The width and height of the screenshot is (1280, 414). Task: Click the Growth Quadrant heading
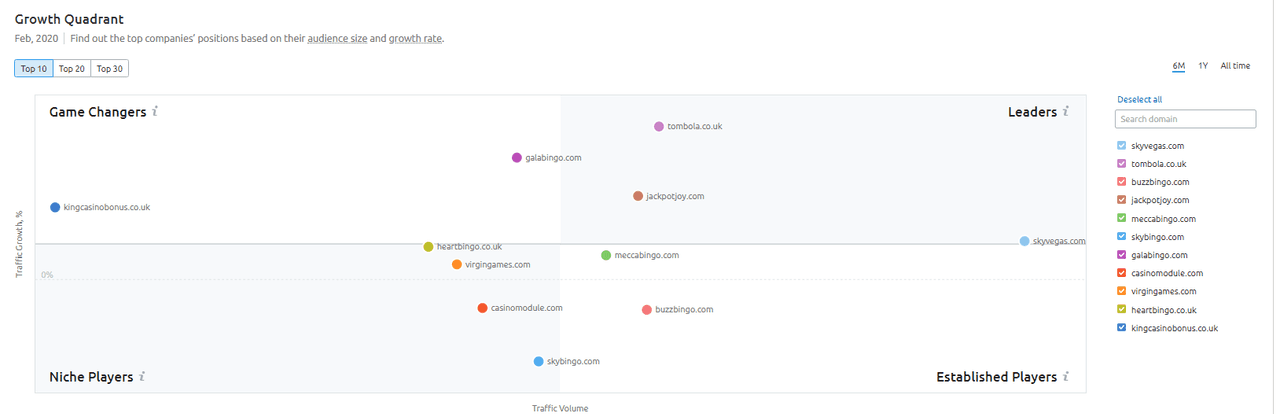69,19
